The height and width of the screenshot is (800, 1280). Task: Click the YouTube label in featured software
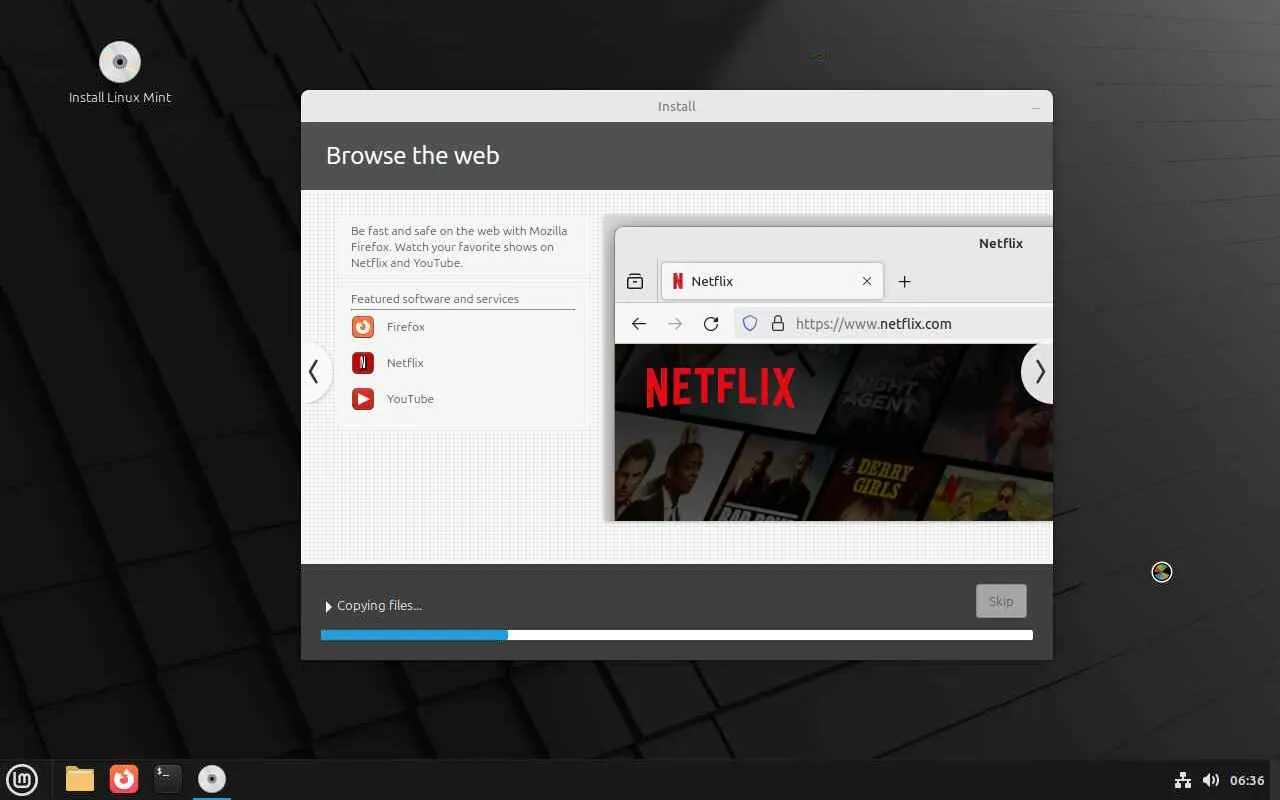tap(410, 399)
